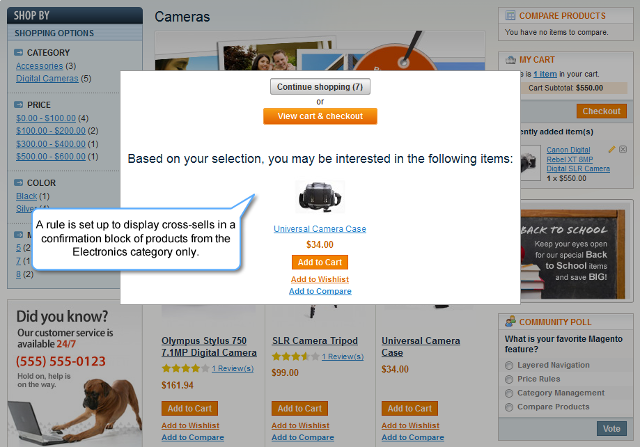Choose the Category Management poll option

(x=509, y=393)
